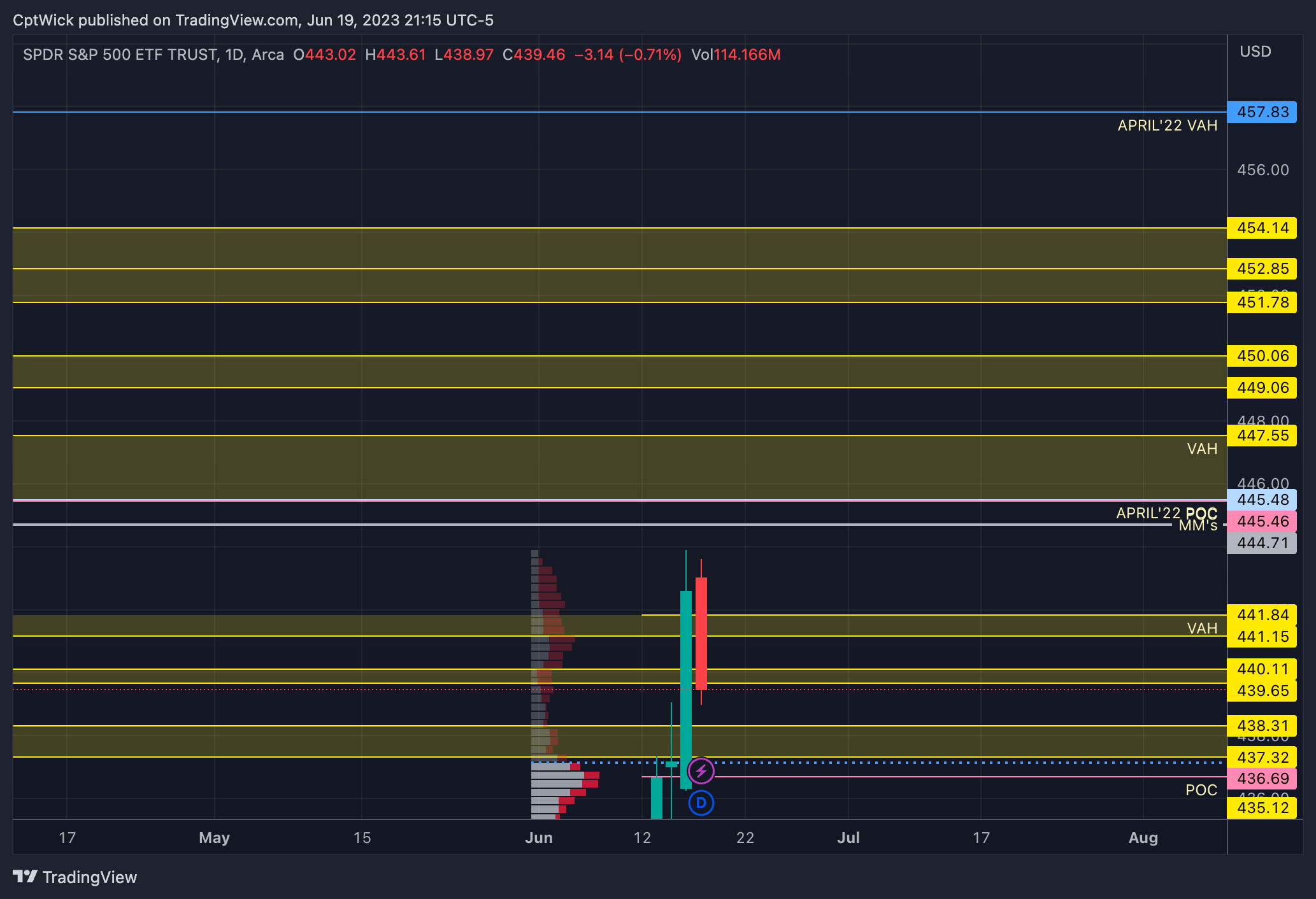Click the blue 457.83 price label
1316x899 pixels.
(1262, 112)
